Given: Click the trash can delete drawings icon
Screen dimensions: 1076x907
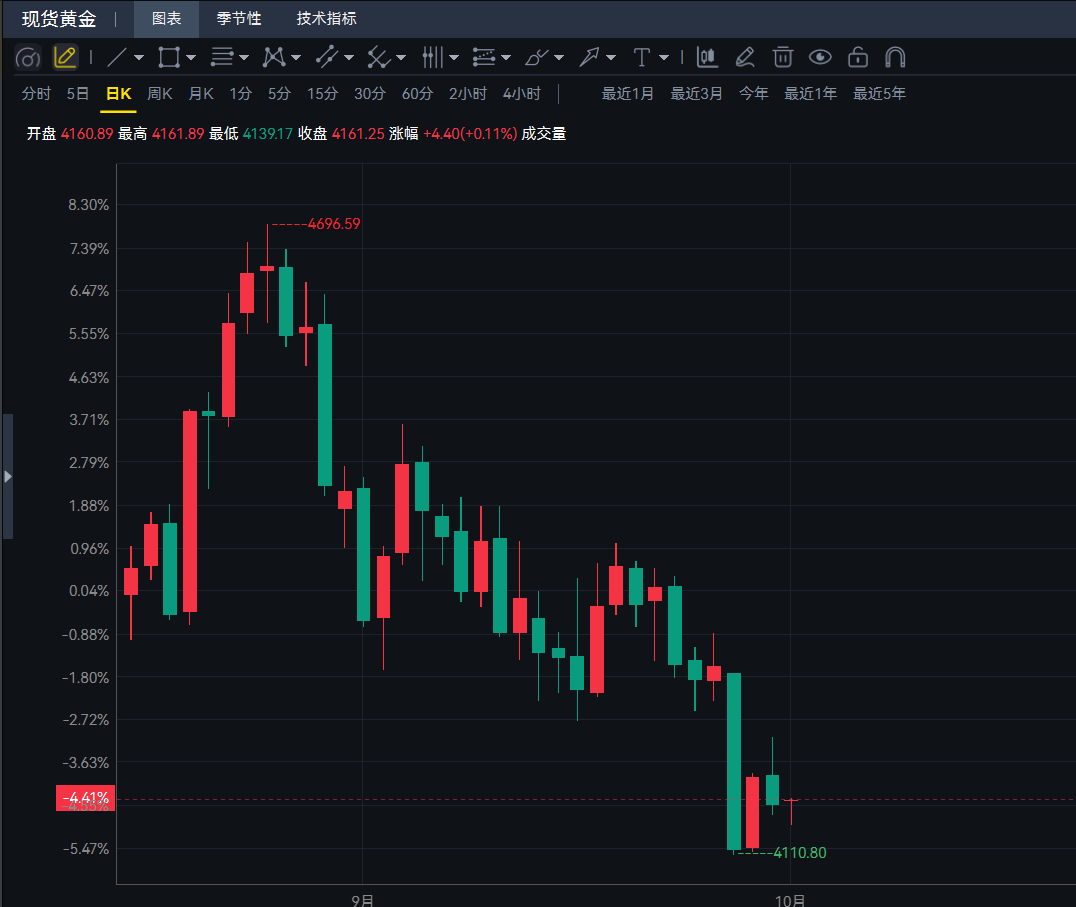Looking at the screenshot, I should point(782,58).
